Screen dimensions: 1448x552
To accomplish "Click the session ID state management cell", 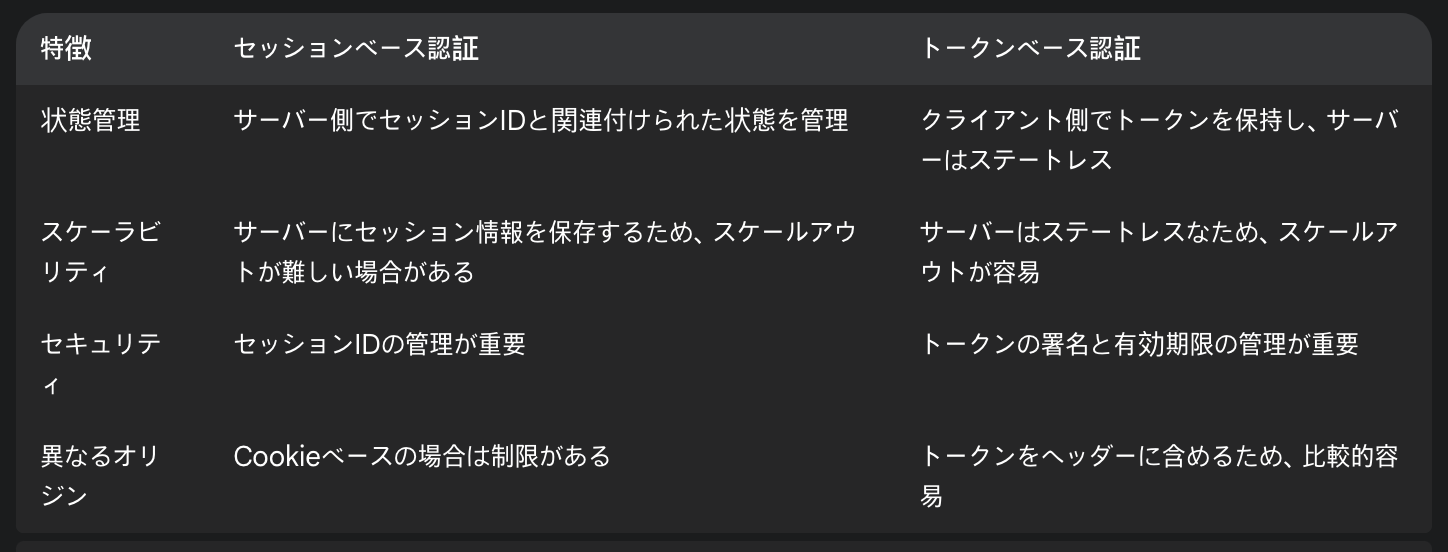I will click(x=541, y=120).
